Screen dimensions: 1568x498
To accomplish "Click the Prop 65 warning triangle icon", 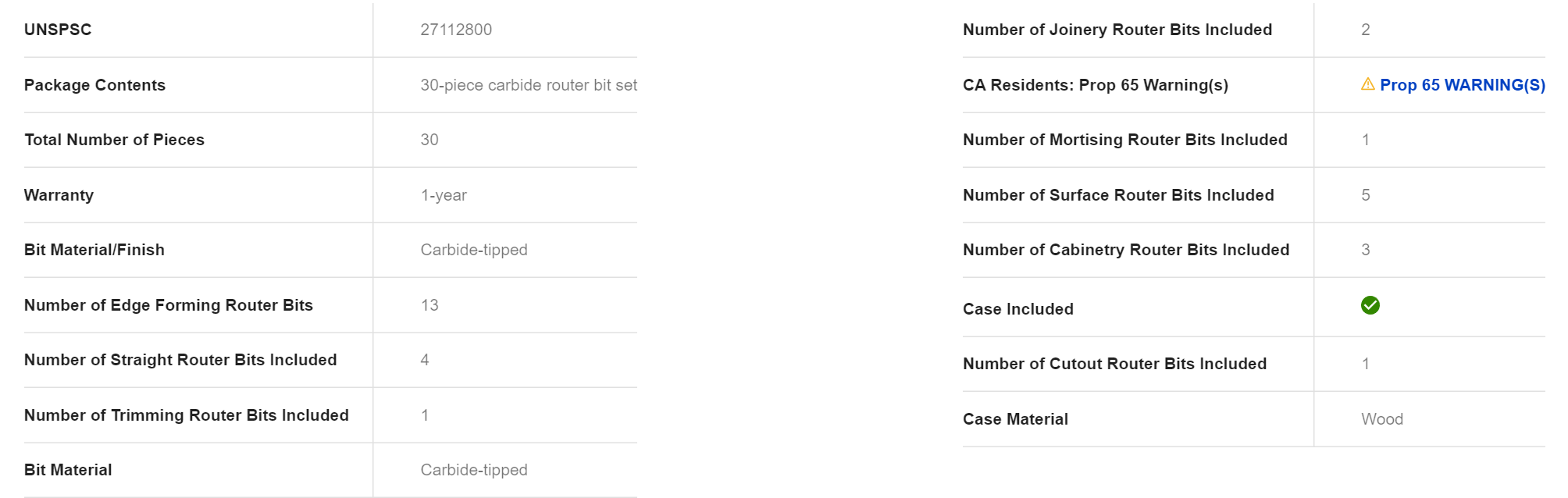I will 1367,84.
